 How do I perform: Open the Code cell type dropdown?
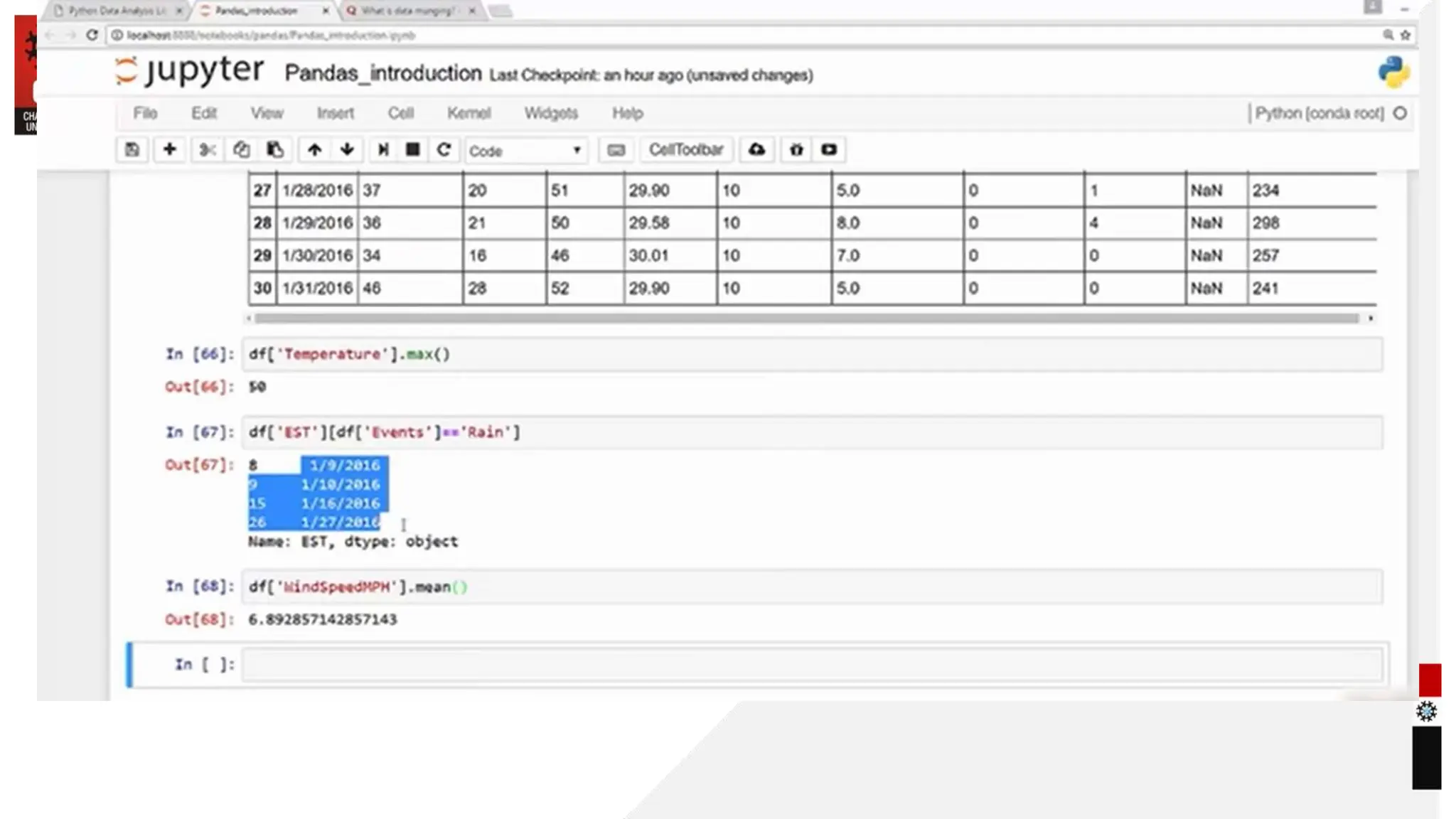coord(525,151)
